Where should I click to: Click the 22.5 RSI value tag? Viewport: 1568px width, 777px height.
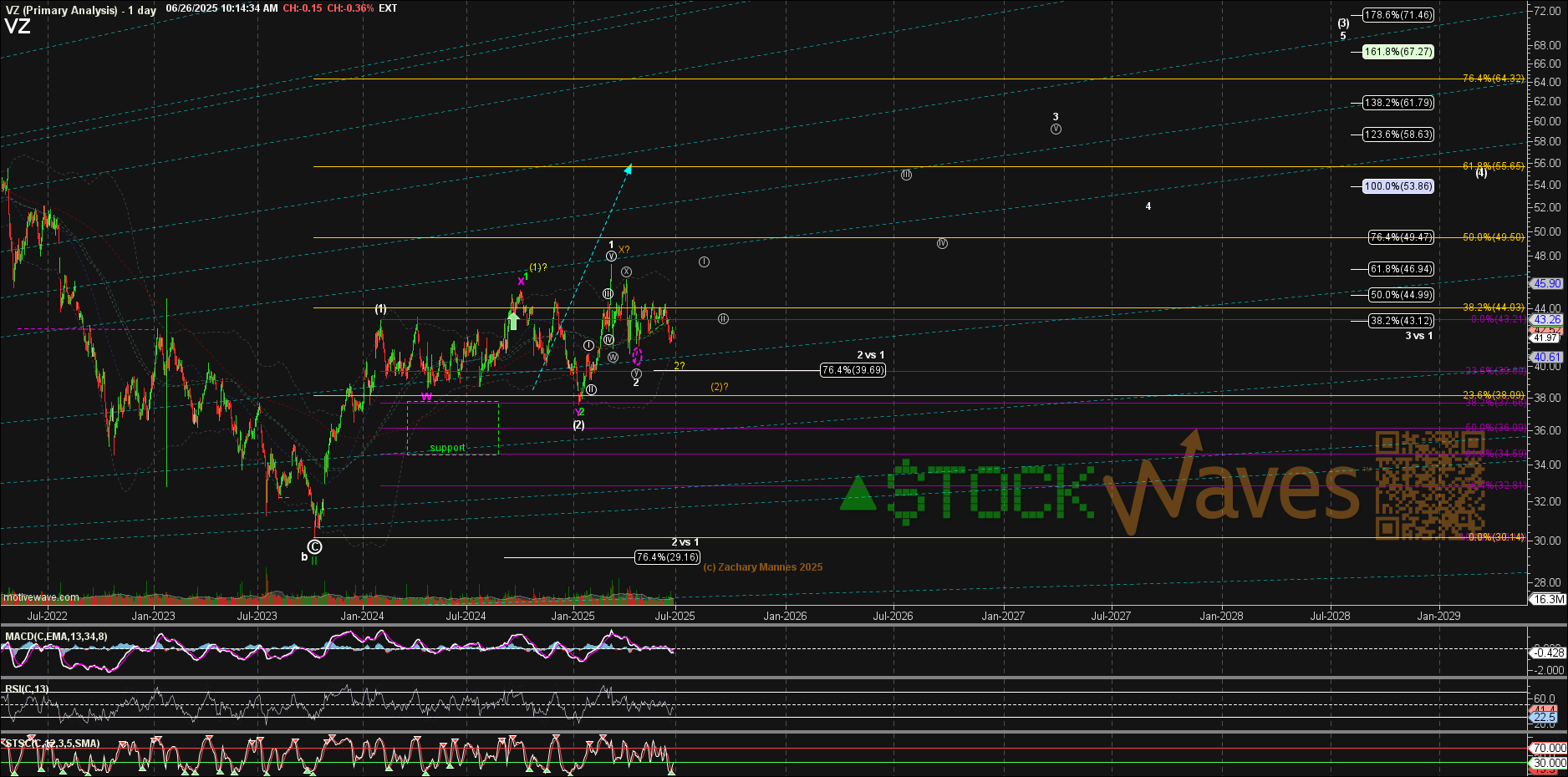click(x=1545, y=718)
